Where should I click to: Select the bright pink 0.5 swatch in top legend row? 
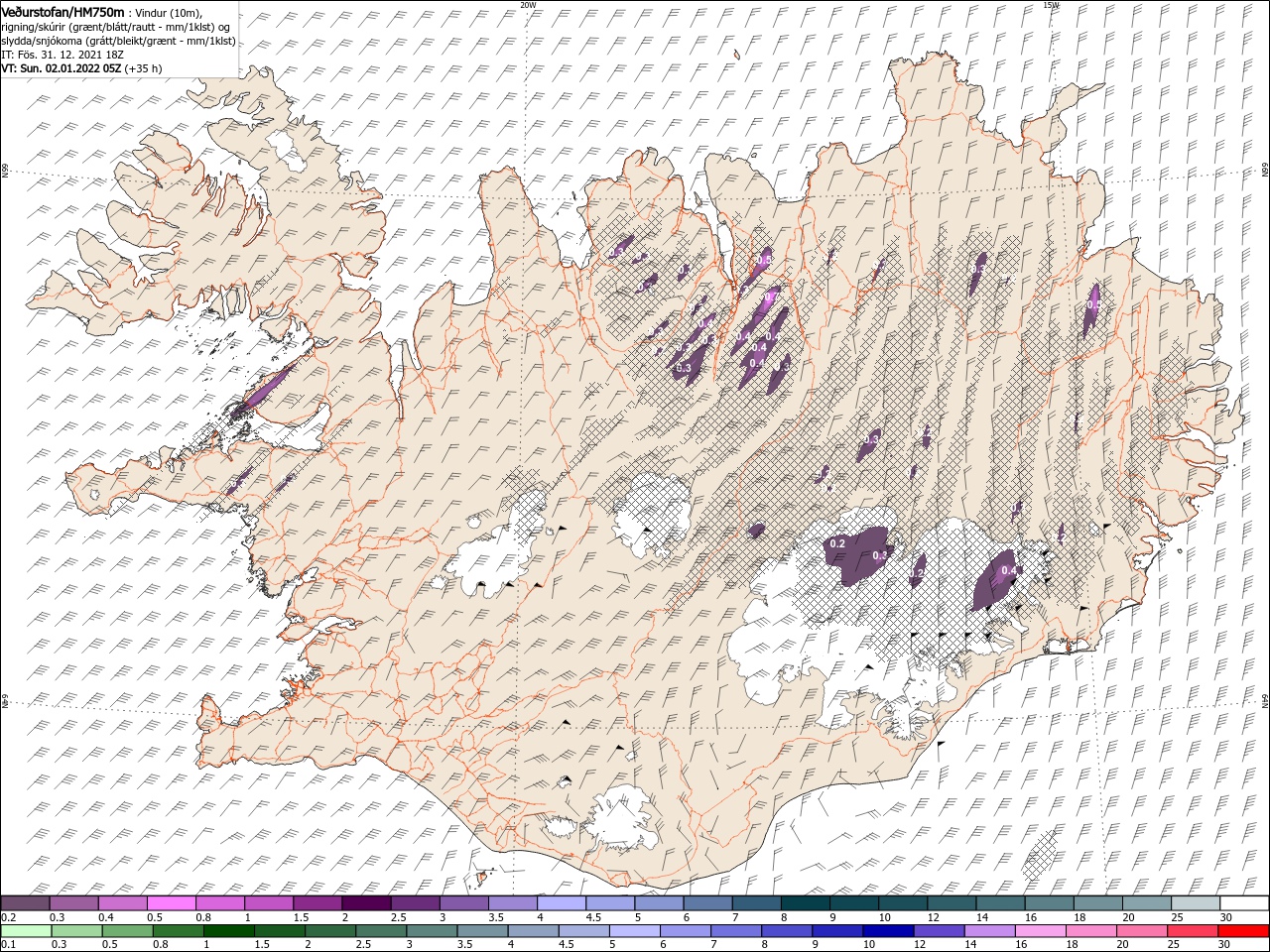[x=171, y=903]
